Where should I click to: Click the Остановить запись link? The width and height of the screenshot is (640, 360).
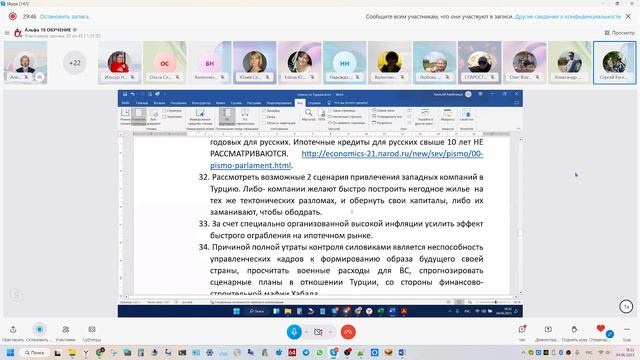64,16
